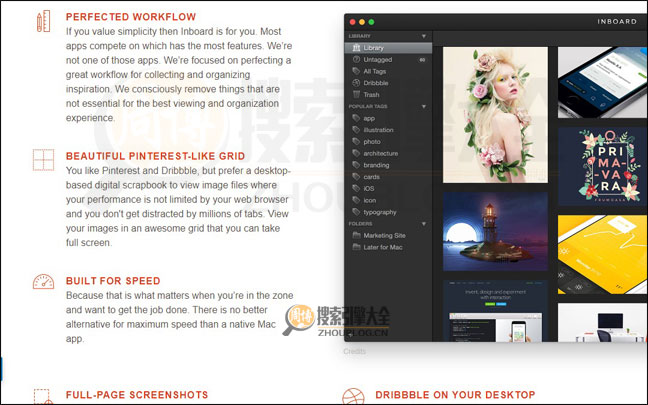Click the Marketing Site folder icon
Image resolution: width=648 pixels, height=405 pixels.
(x=356, y=235)
